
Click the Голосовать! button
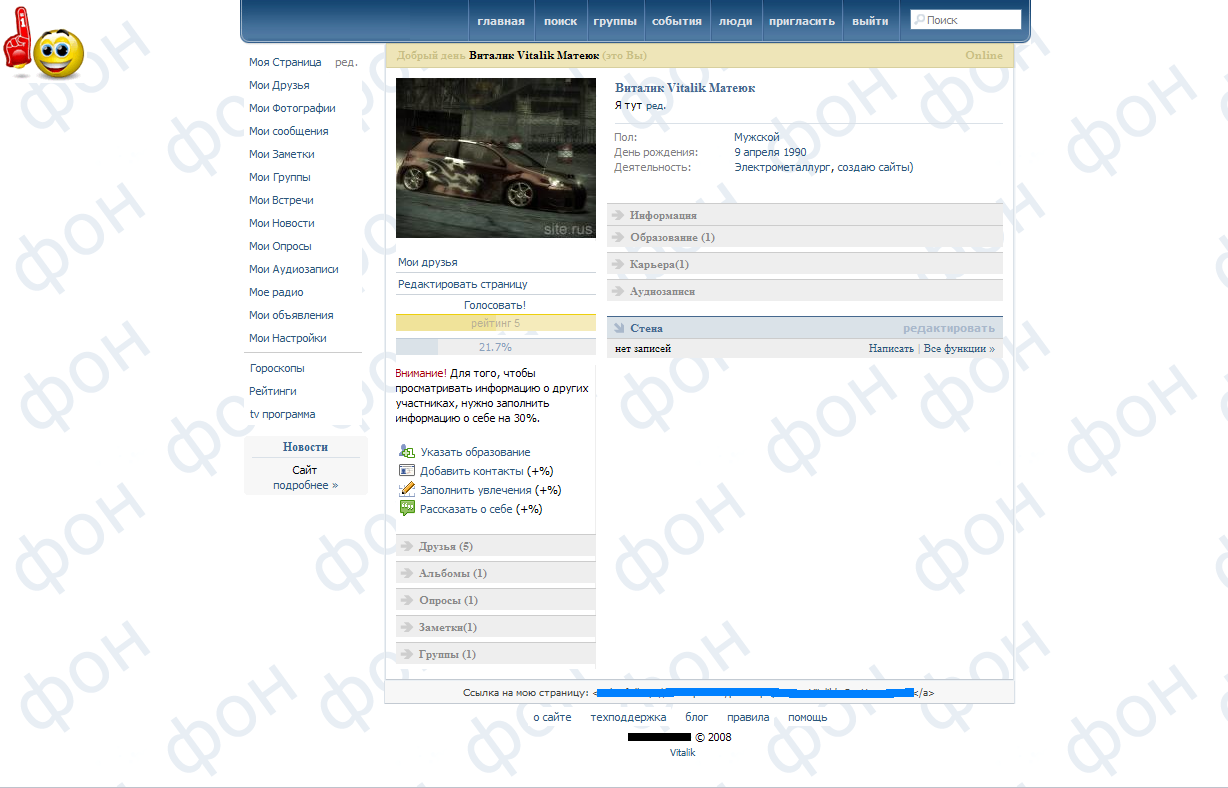point(495,304)
